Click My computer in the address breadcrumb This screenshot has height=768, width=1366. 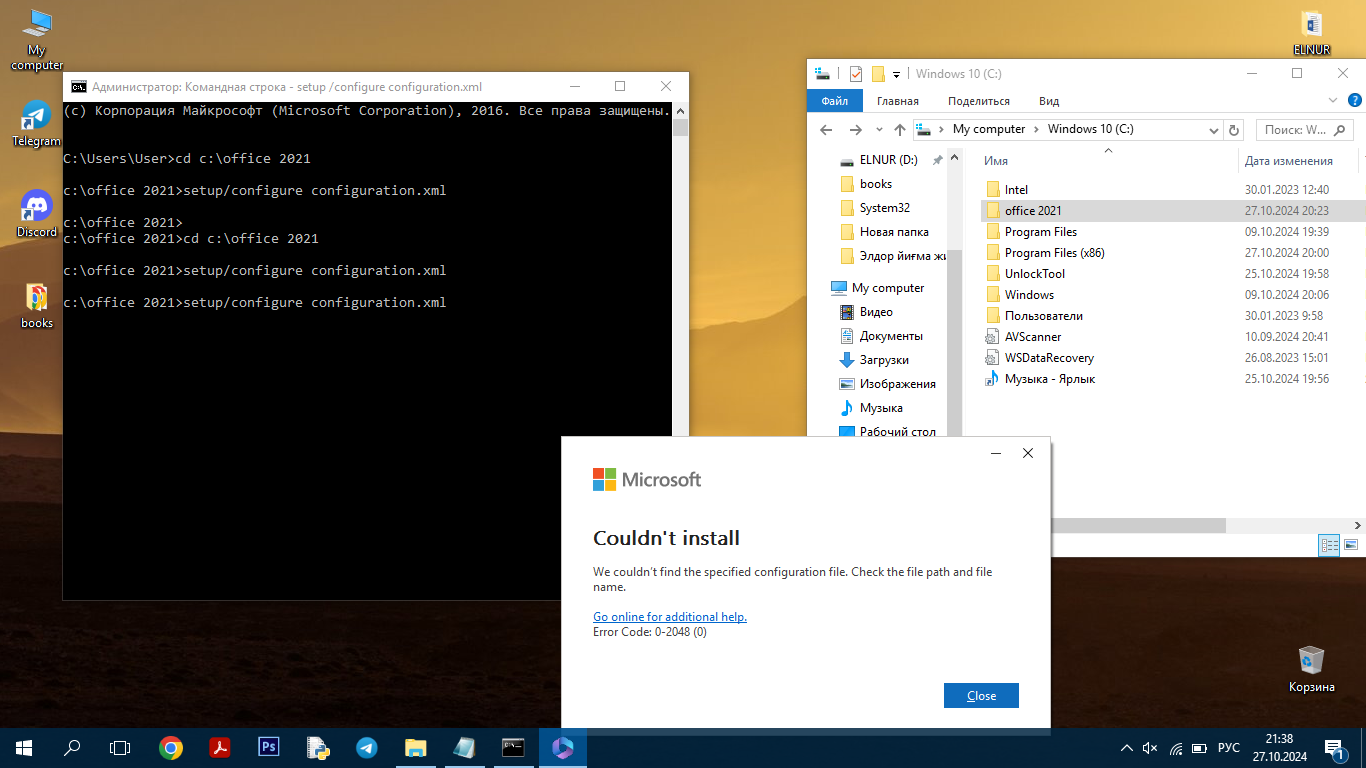coord(989,129)
